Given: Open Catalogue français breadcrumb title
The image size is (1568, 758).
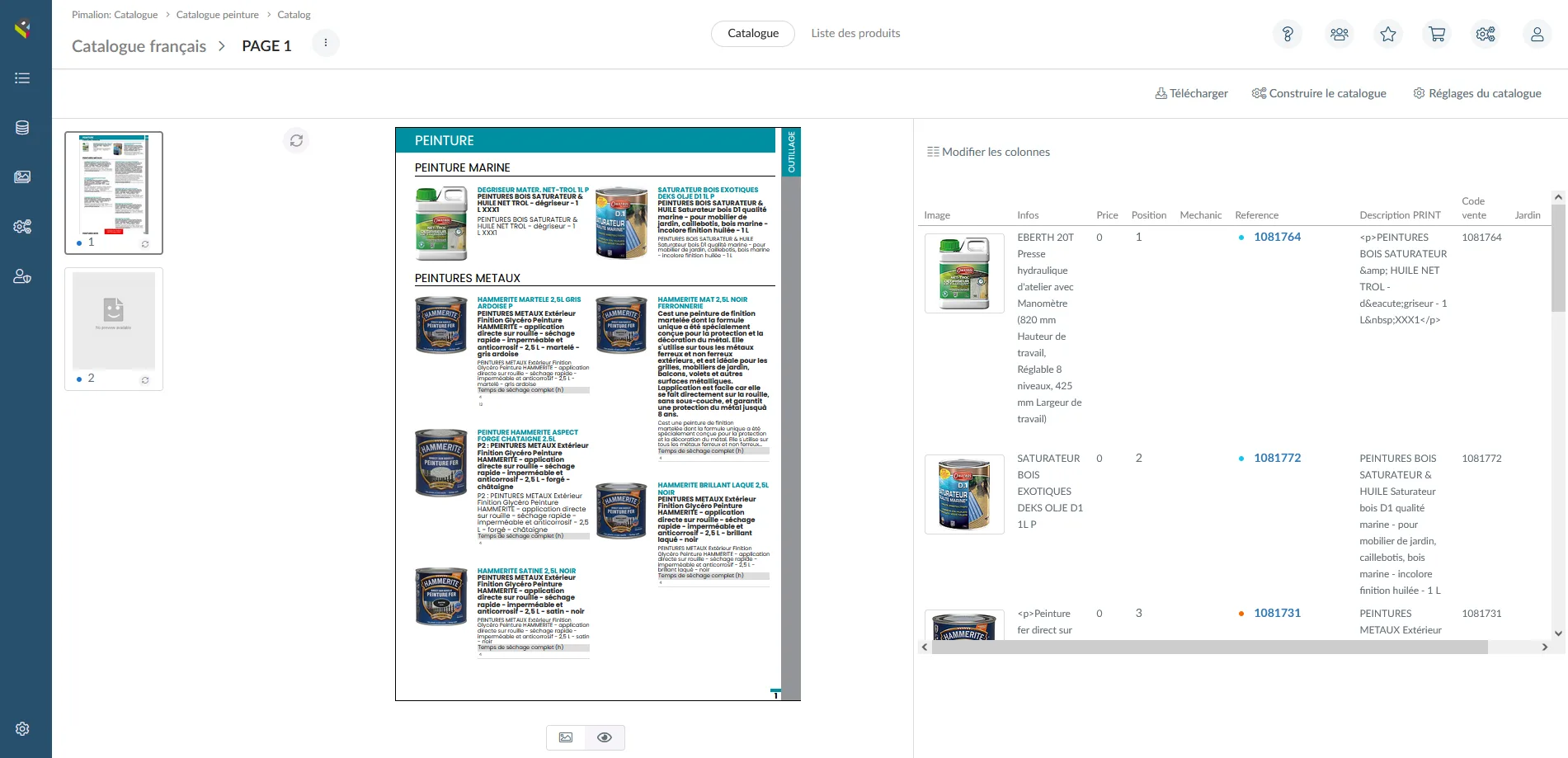Looking at the screenshot, I should [x=139, y=46].
